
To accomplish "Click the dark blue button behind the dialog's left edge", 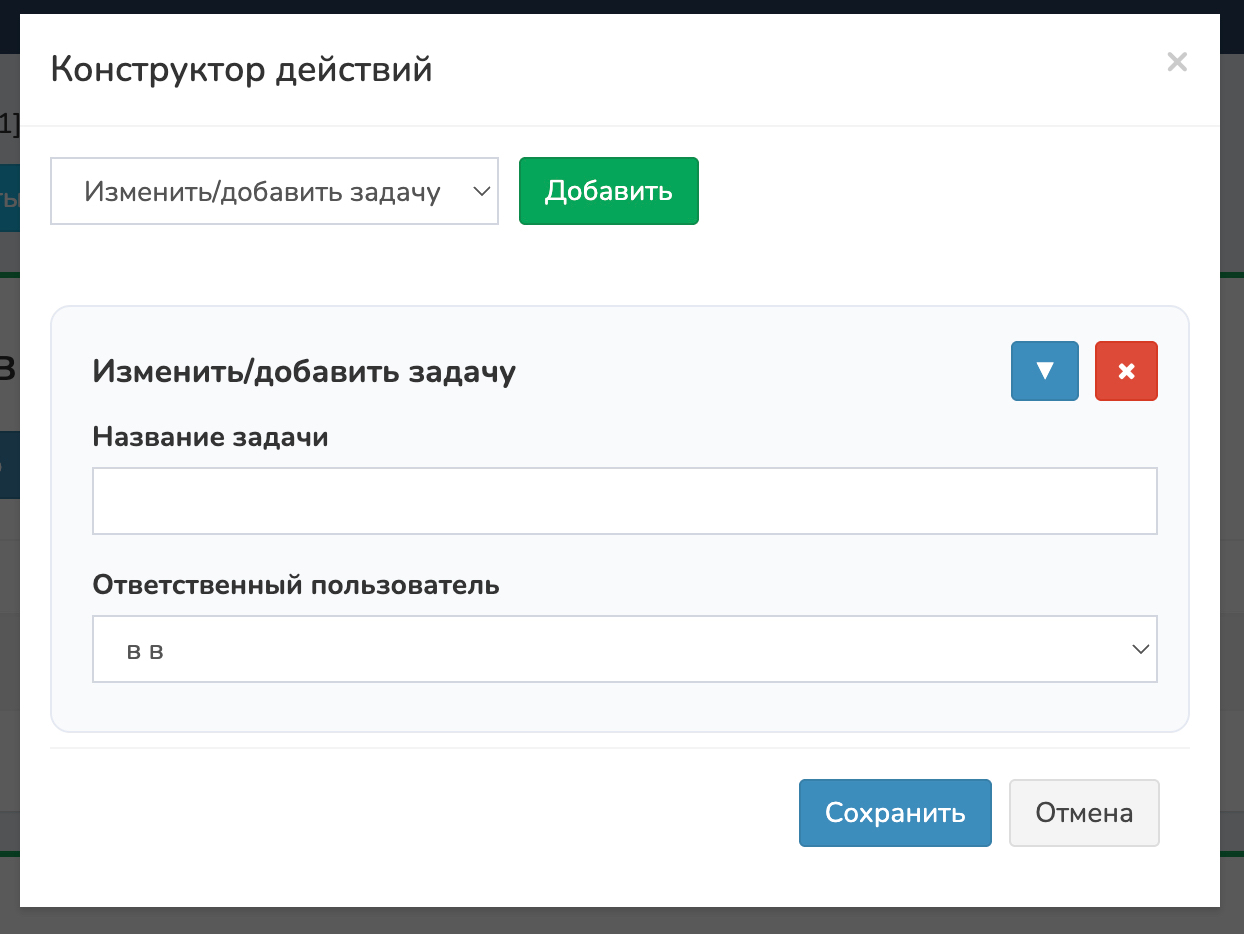I will (x=9, y=465).
